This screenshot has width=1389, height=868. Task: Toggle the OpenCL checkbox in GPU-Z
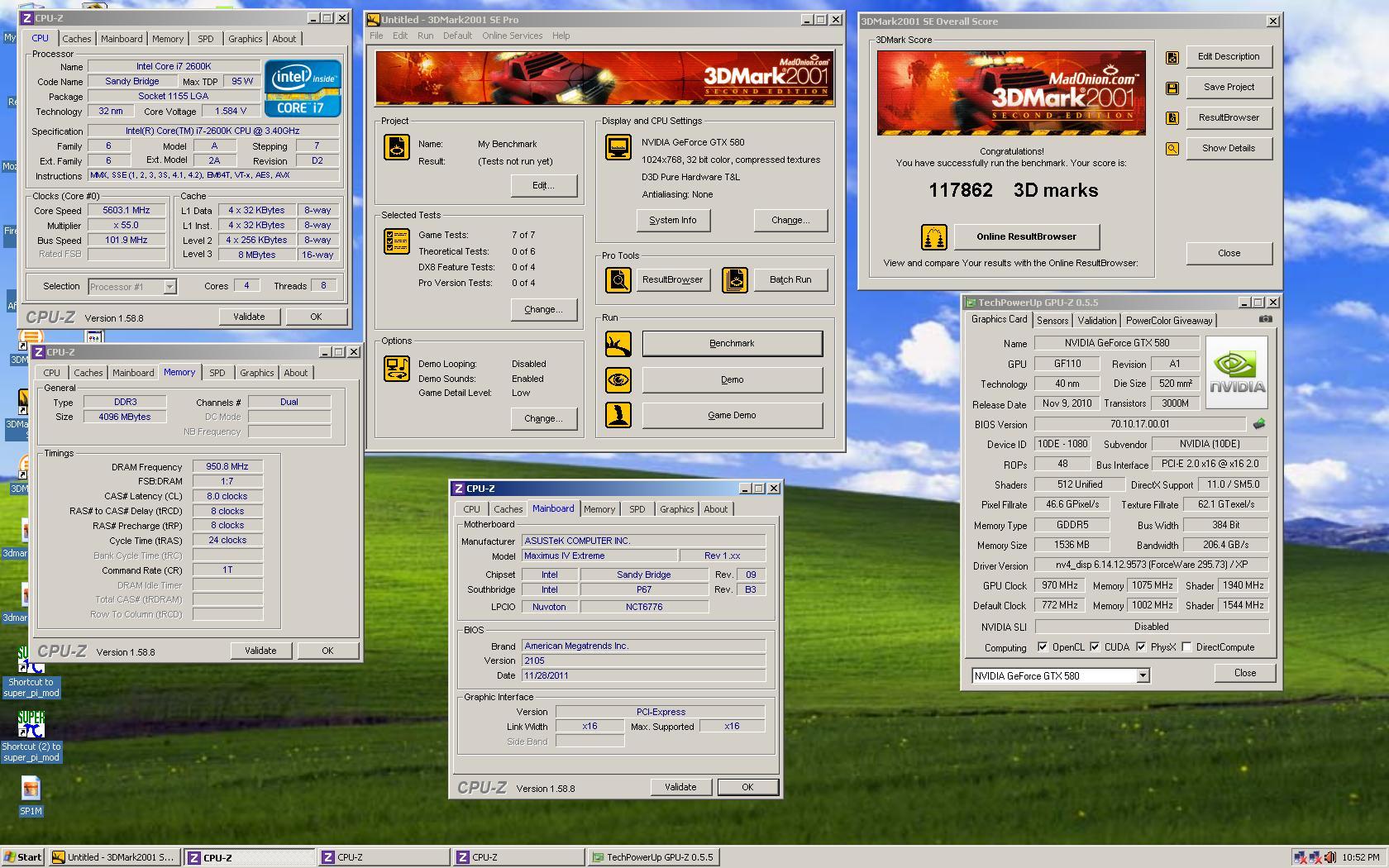(x=1043, y=647)
